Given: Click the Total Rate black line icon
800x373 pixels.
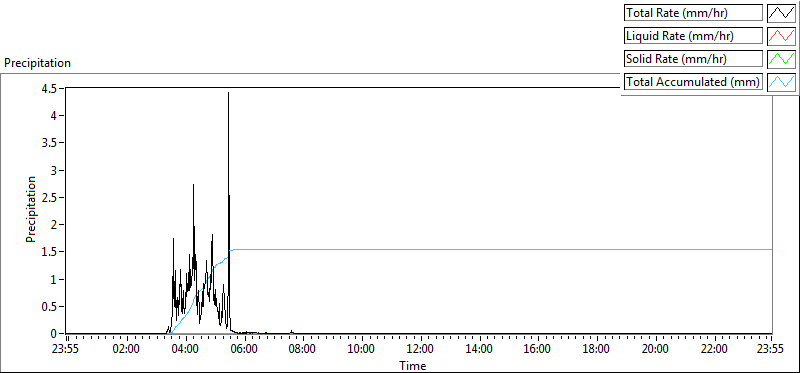Looking at the screenshot, I should [782, 13].
